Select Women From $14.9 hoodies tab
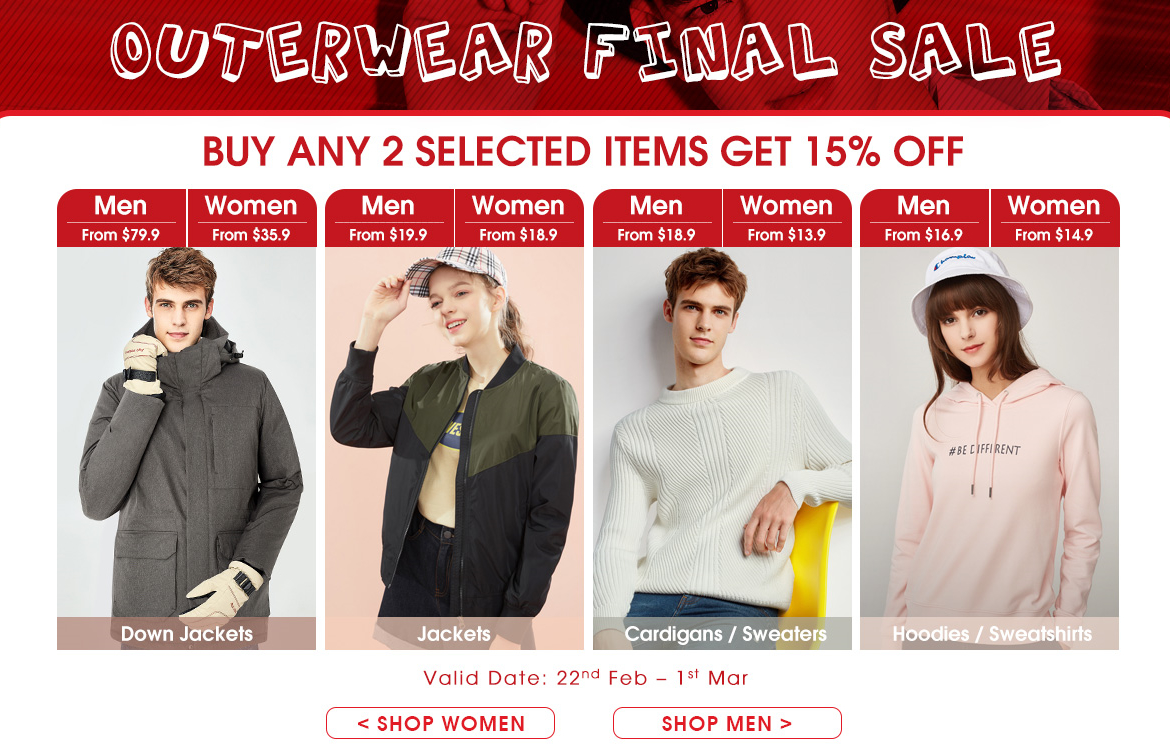The height and width of the screenshot is (754, 1170). point(1054,218)
